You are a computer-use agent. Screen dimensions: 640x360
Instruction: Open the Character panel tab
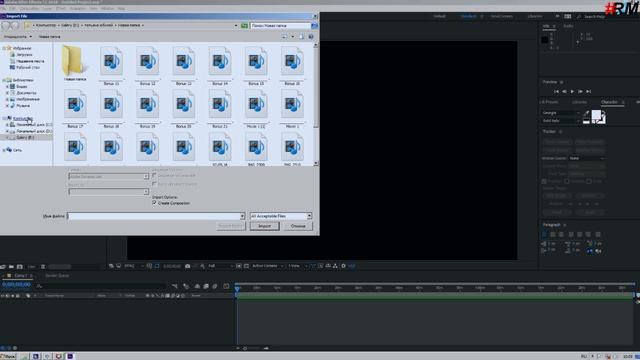[x=609, y=102]
